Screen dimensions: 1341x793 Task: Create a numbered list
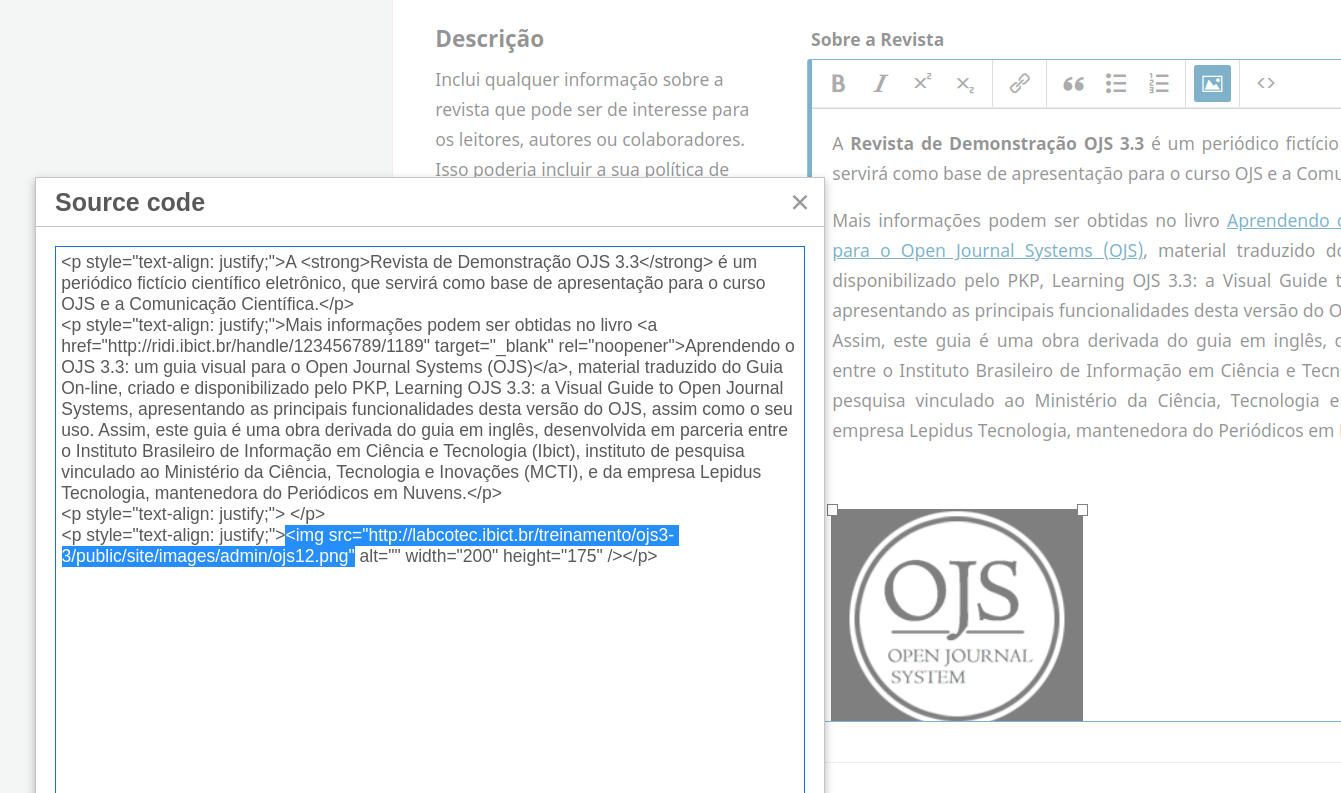[1159, 84]
